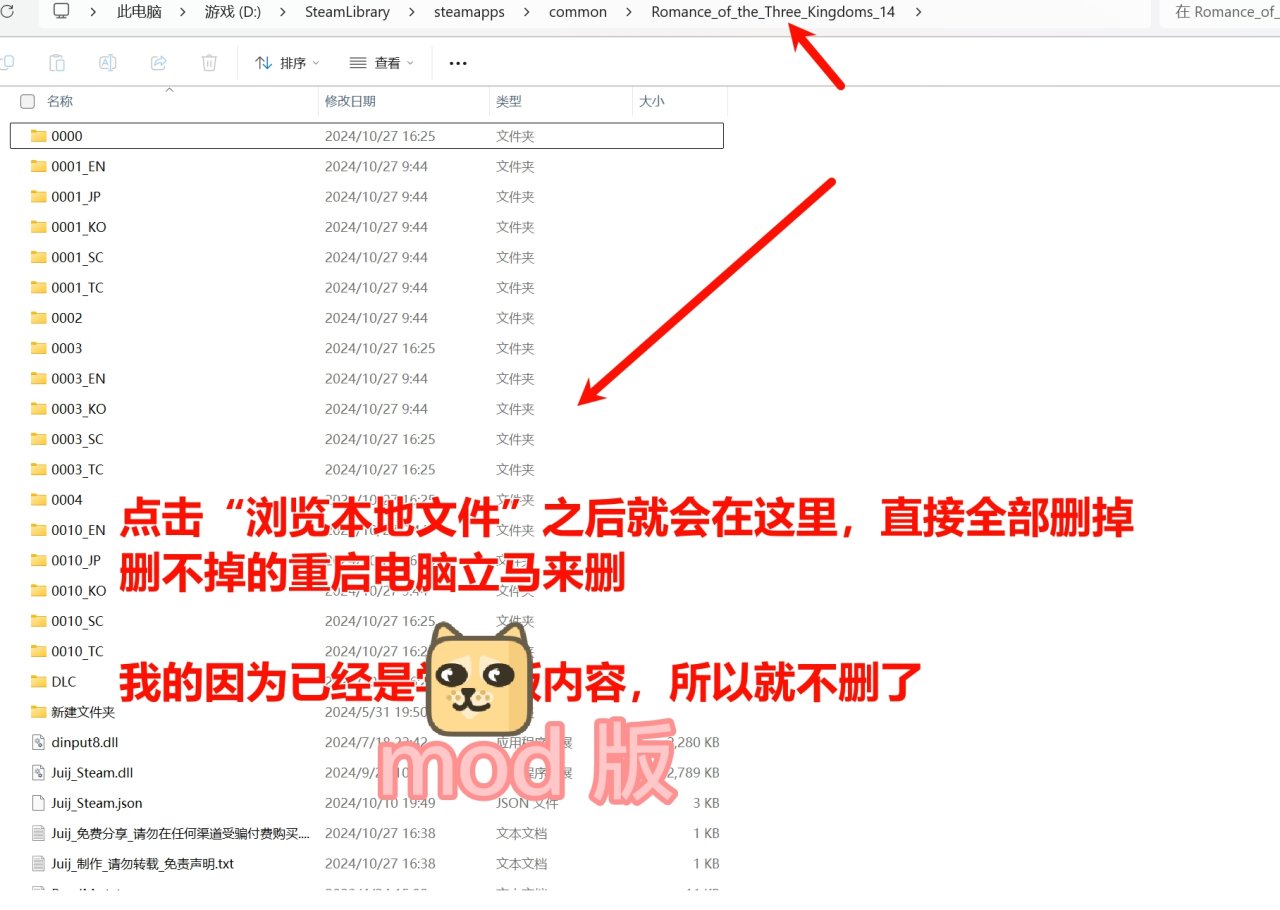Image resolution: width=1280 pixels, height=910 pixels.
Task: Select the dinput8.dll file icon
Action: [38, 742]
